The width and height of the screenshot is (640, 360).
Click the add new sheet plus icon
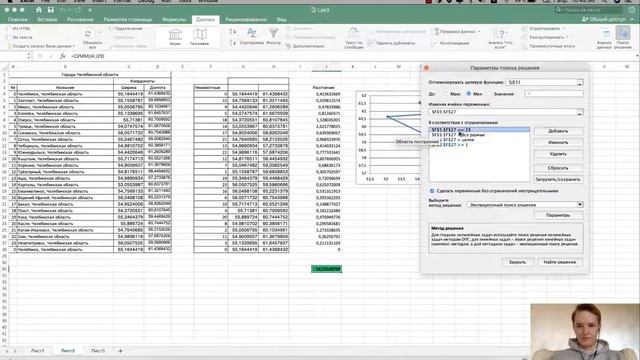tap(120, 351)
